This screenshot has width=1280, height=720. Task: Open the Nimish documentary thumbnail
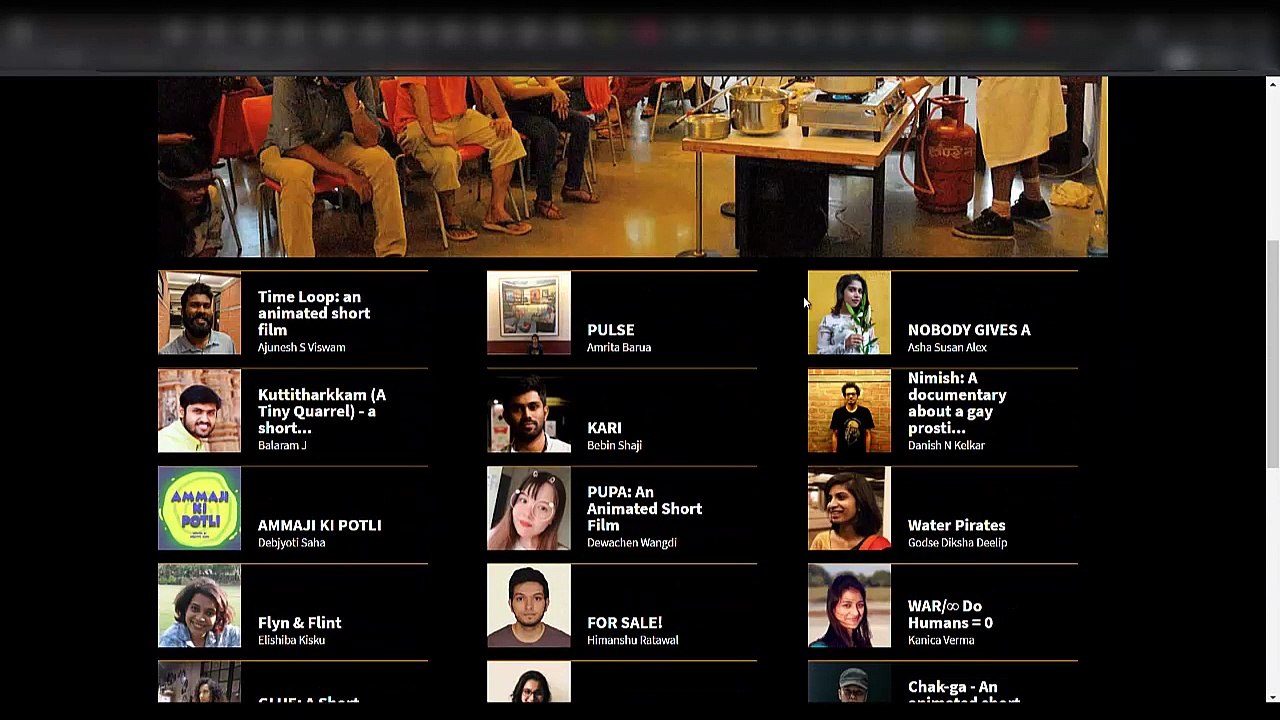tap(849, 411)
